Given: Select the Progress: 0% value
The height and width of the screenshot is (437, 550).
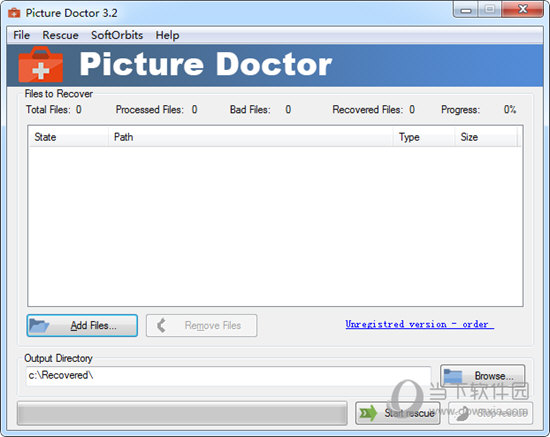Looking at the screenshot, I should [x=510, y=110].
